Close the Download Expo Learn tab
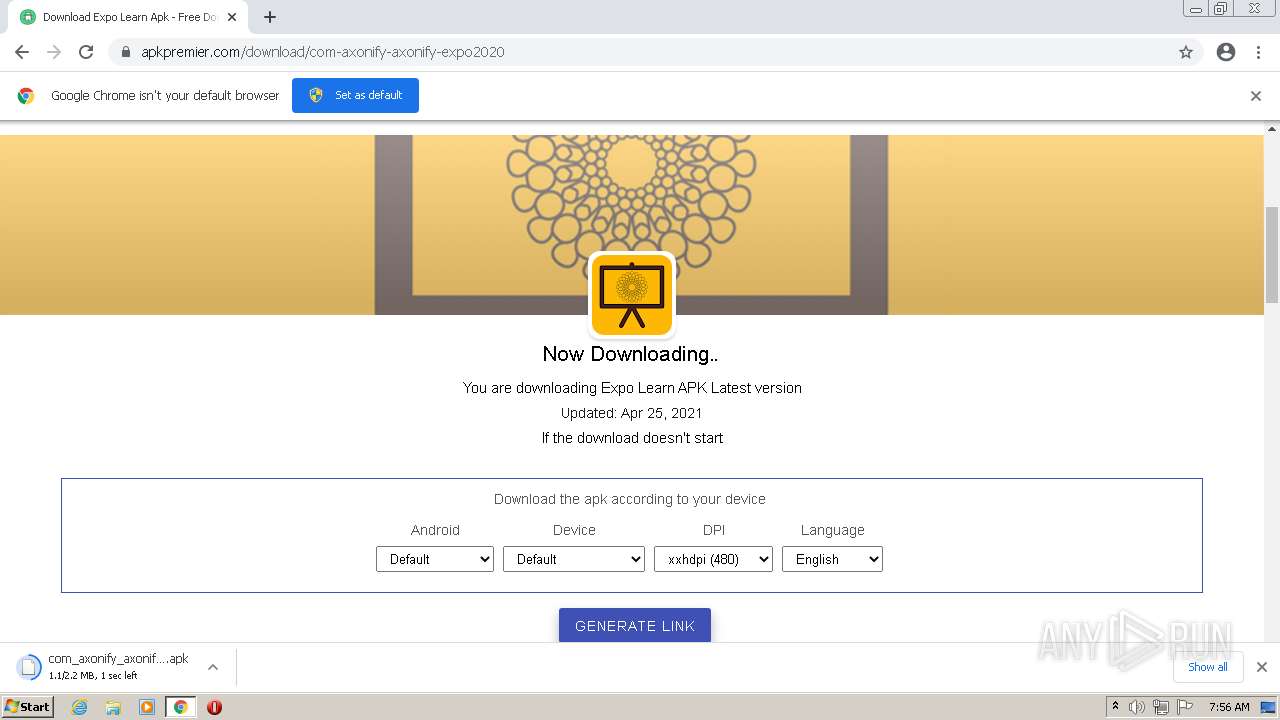Viewport: 1280px width, 720px height. (231, 17)
